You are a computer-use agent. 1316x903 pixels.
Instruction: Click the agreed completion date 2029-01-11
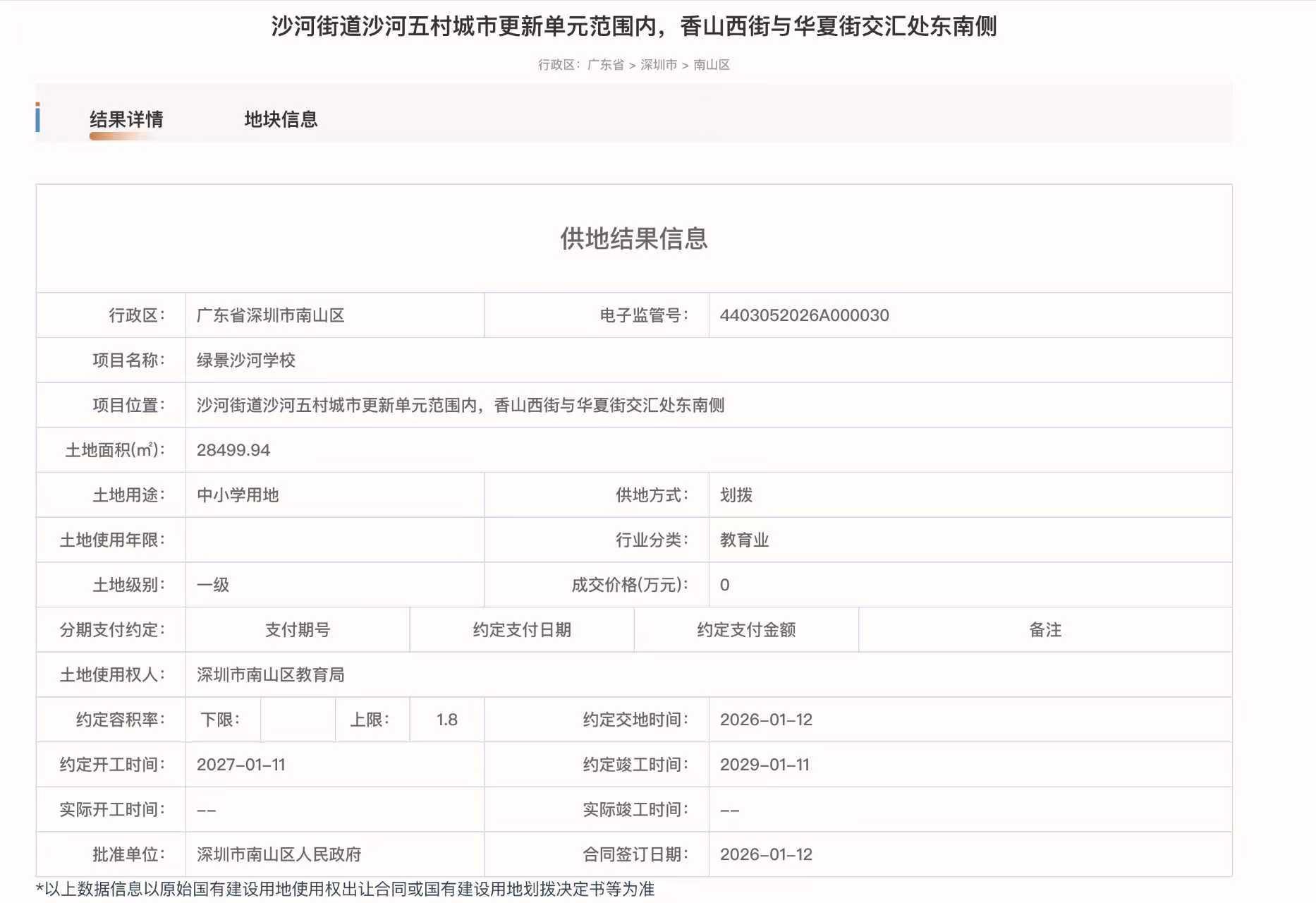tap(764, 765)
